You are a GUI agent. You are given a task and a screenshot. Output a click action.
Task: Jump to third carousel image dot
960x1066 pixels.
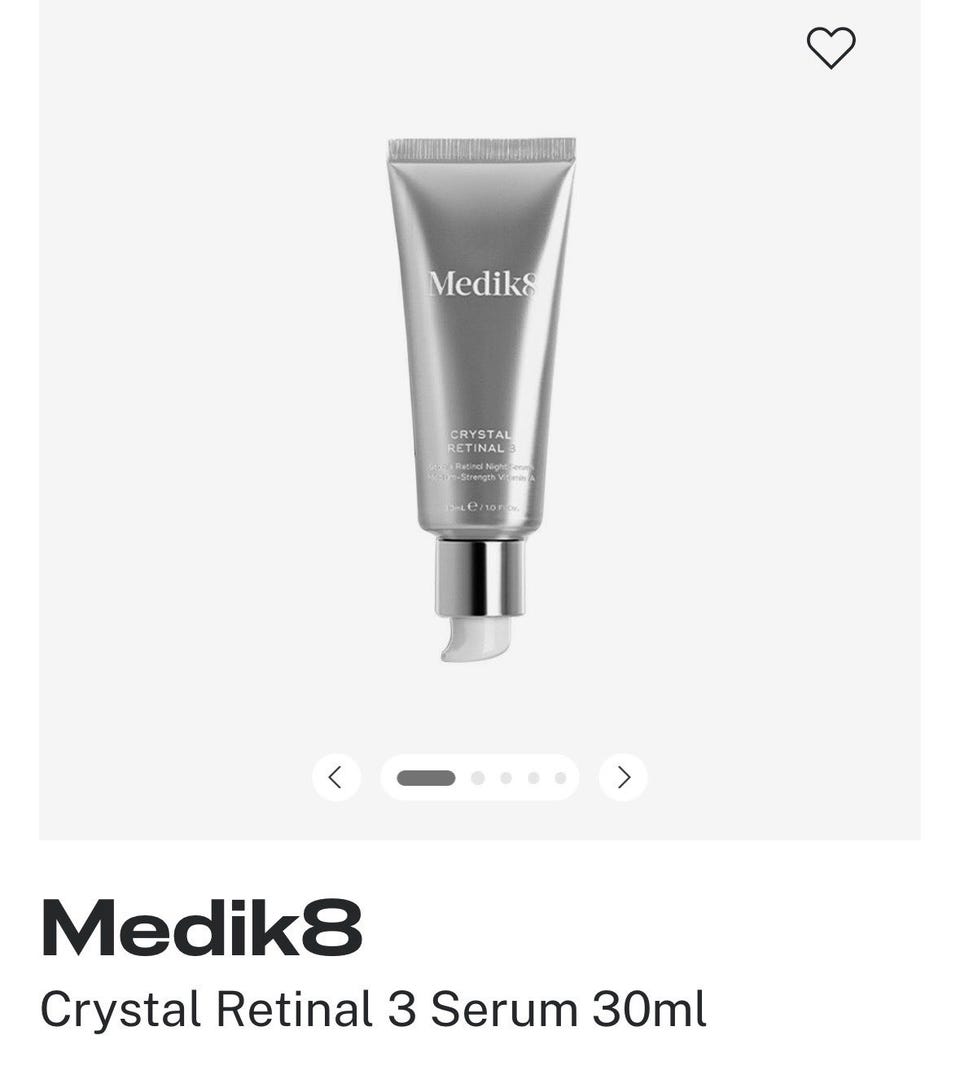[506, 778]
